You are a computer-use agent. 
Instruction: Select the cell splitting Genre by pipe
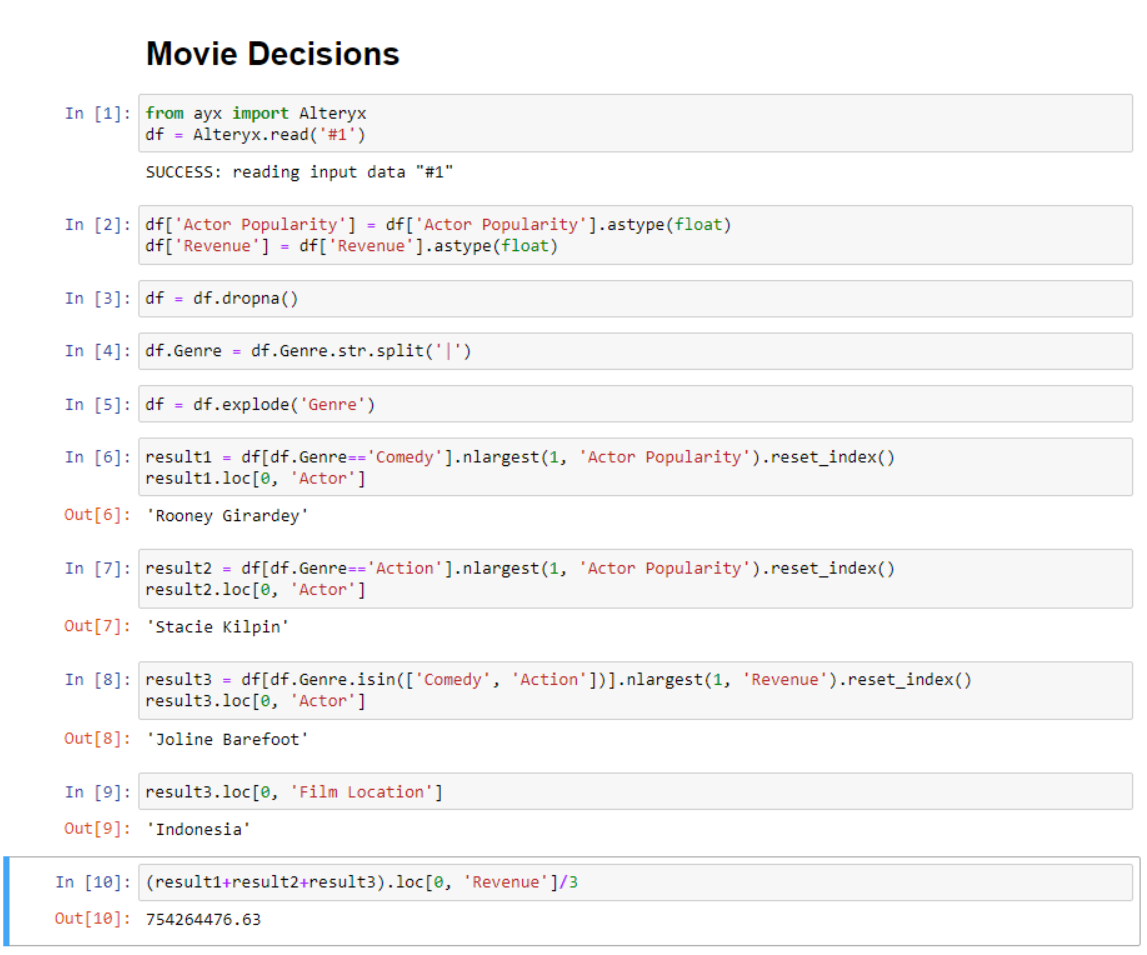(x=400, y=351)
